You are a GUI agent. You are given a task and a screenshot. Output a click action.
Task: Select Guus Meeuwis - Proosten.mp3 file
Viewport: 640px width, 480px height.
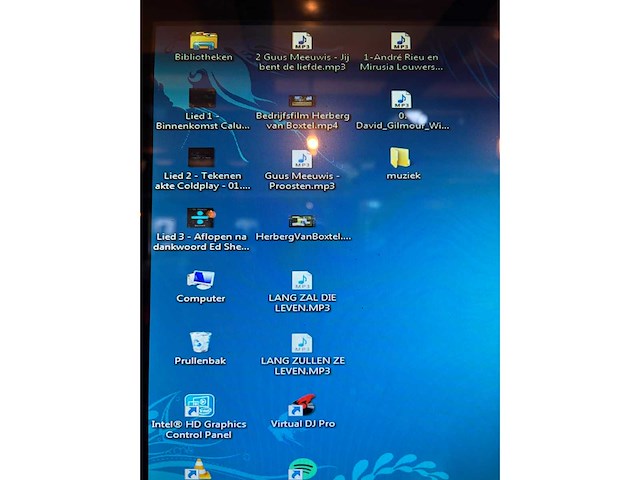[x=302, y=159]
